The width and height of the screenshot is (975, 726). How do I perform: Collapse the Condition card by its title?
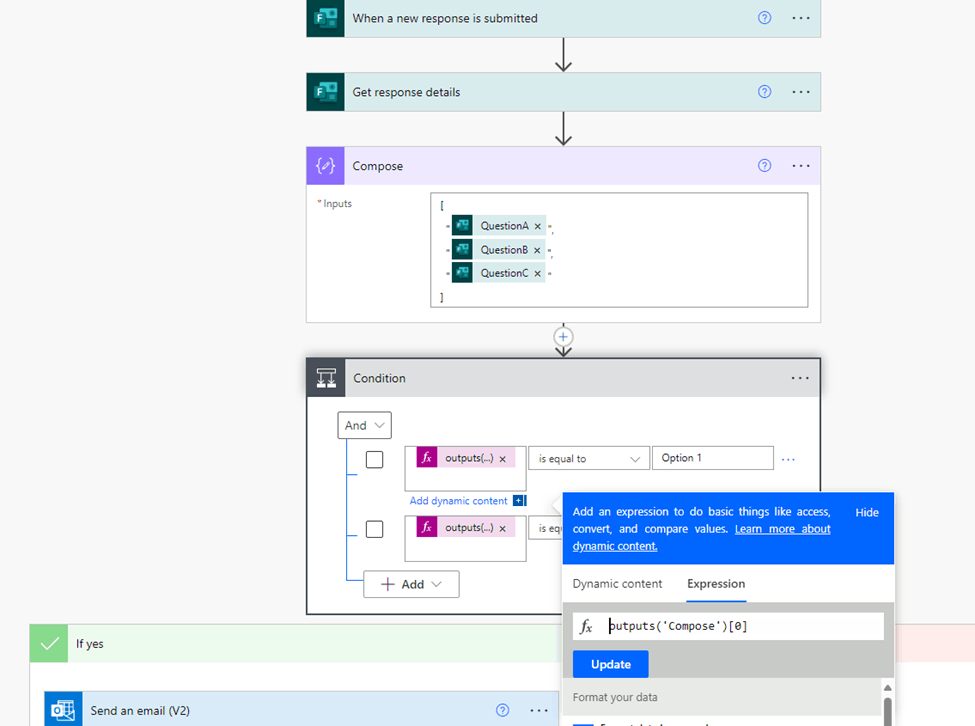pyautogui.click(x=379, y=378)
